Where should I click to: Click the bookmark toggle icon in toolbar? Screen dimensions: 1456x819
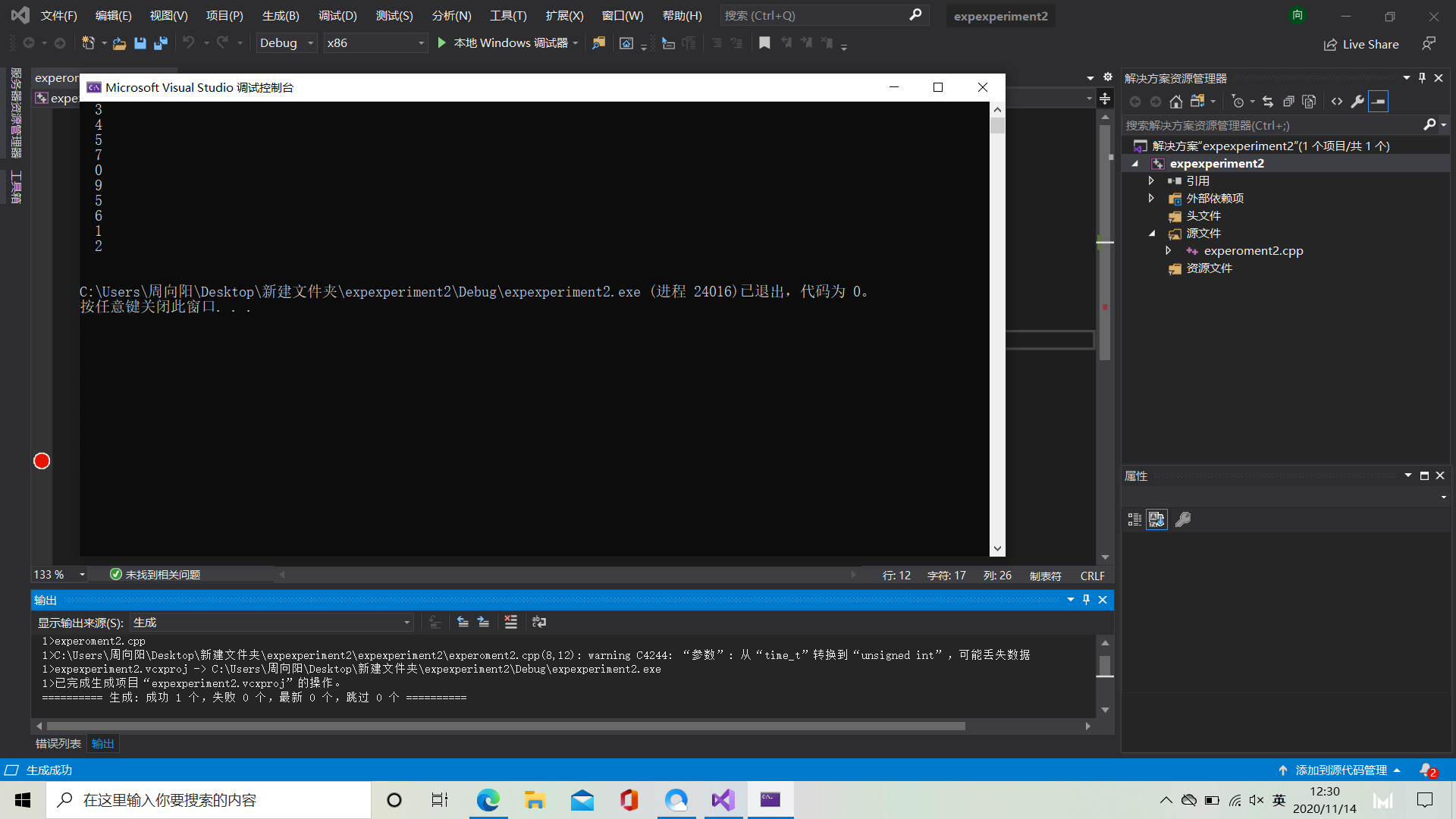point(764,43)
